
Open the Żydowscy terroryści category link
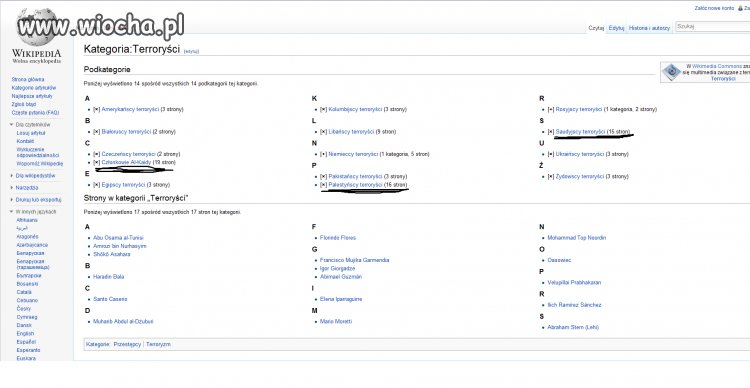580,177
